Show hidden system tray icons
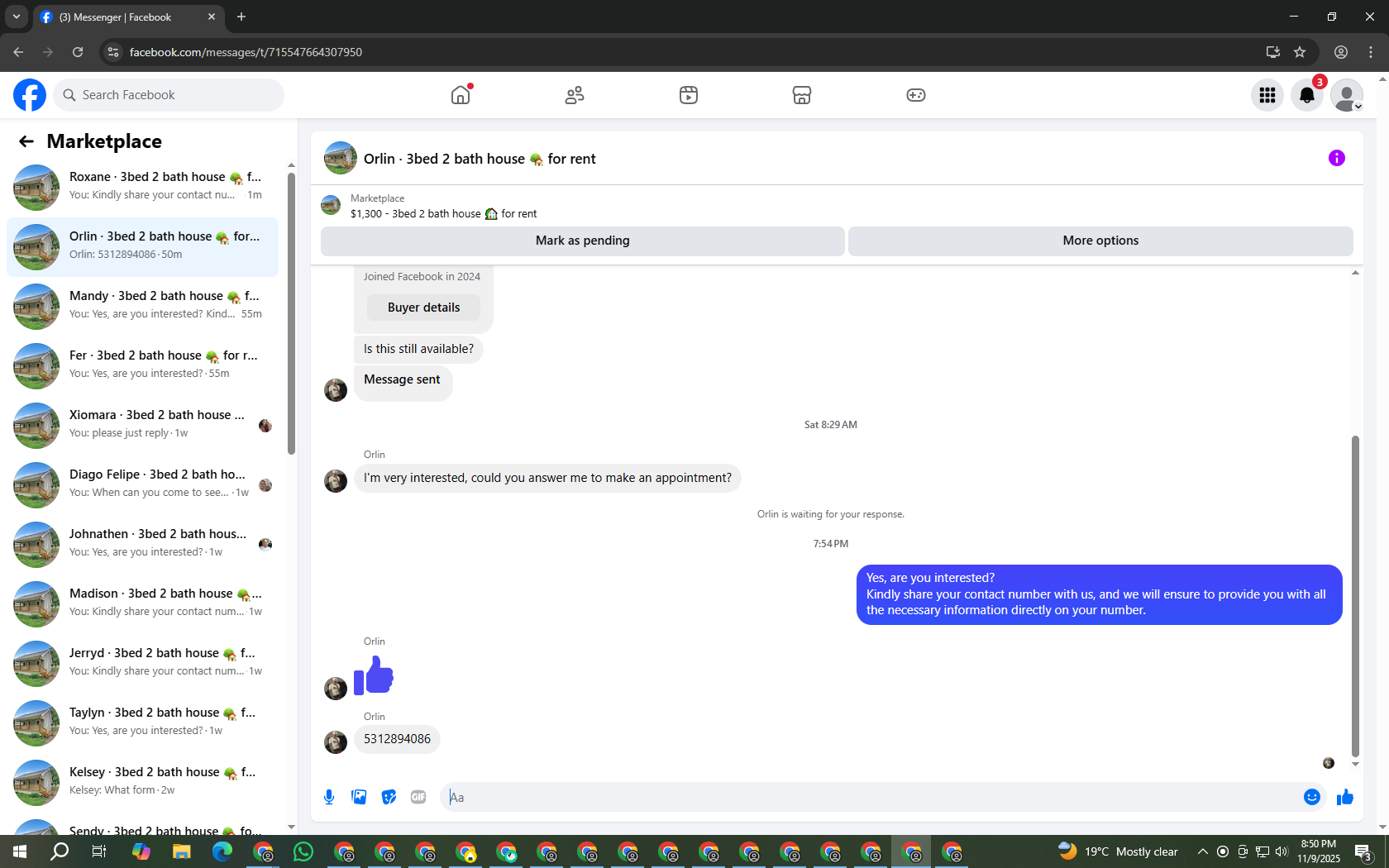 click(x=1203, y=851)
